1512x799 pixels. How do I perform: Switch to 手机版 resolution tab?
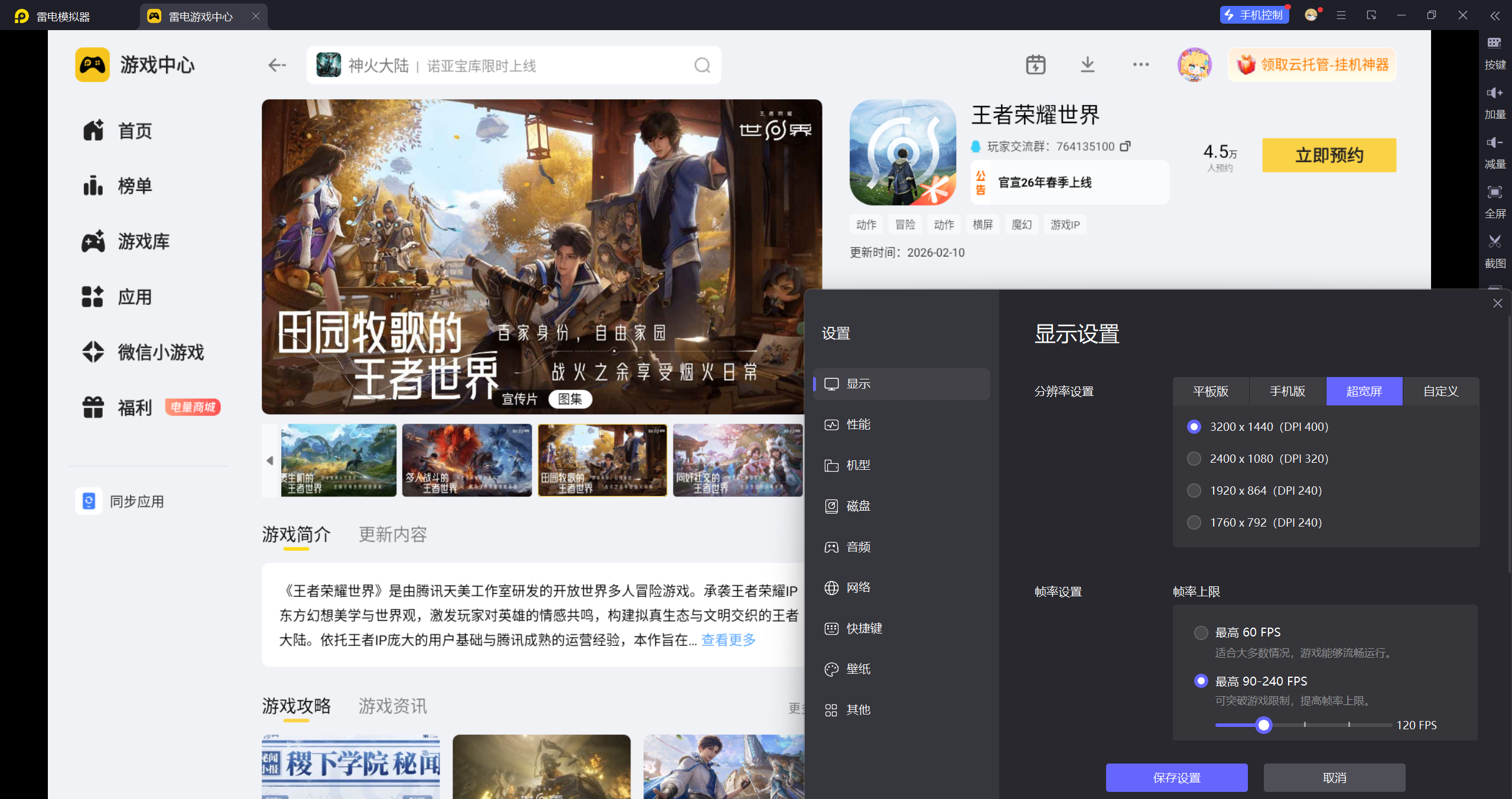point(1287,391)
